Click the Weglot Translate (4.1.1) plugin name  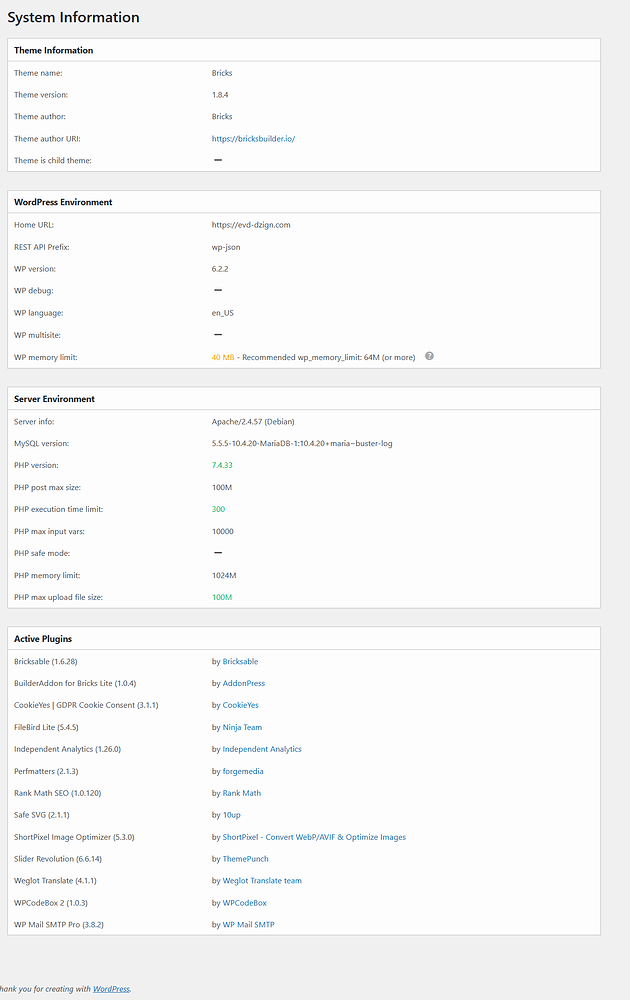point(55,881)
